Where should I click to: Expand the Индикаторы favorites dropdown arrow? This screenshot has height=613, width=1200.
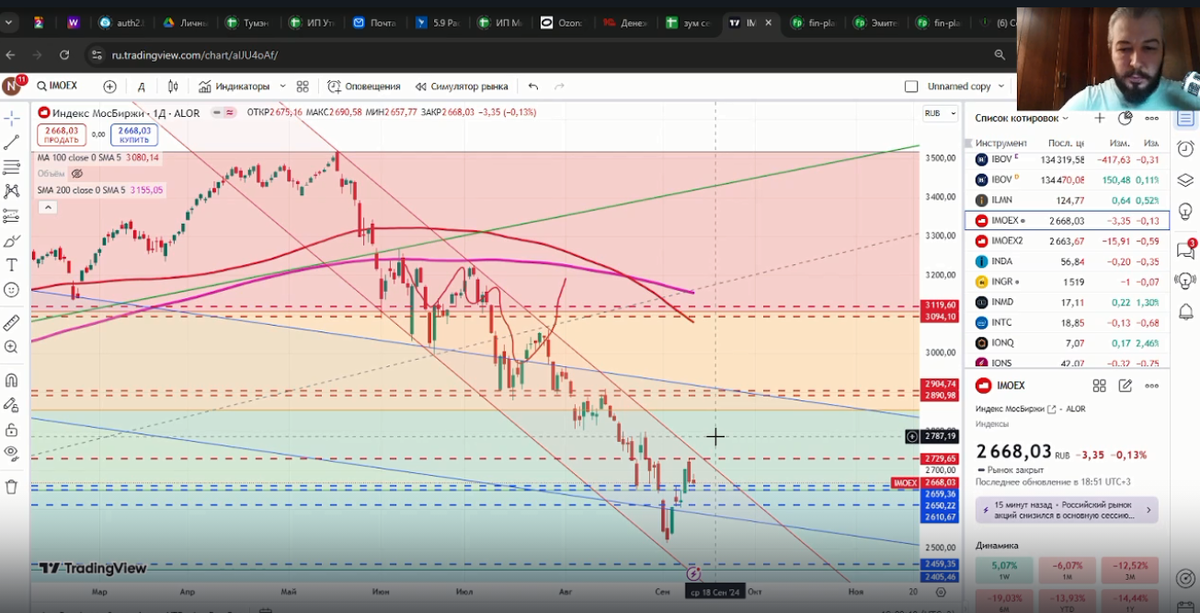283,87
